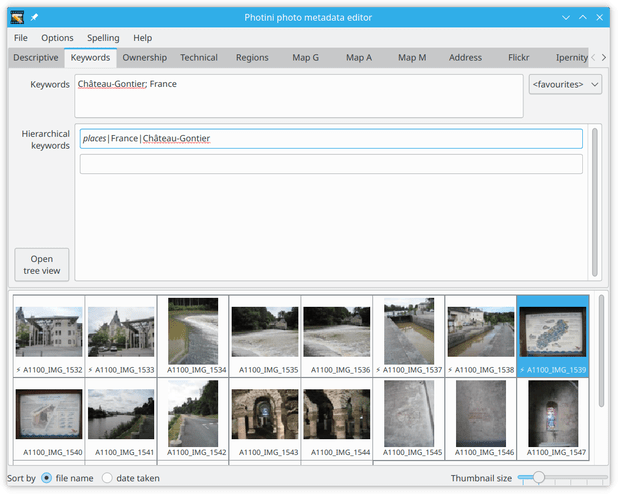The image size is (618, 494).
Task: Switch to the Descriptive tab
Action: (36, 58)
